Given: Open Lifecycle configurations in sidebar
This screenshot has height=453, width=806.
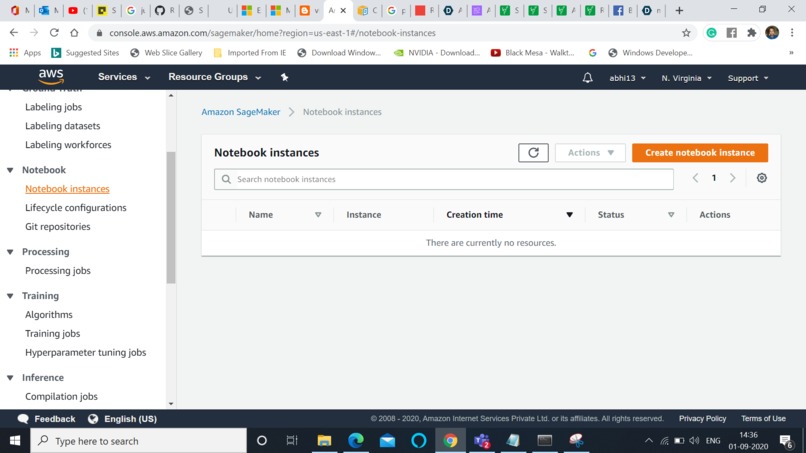Looking at the screenshot, I should point(76,208).
